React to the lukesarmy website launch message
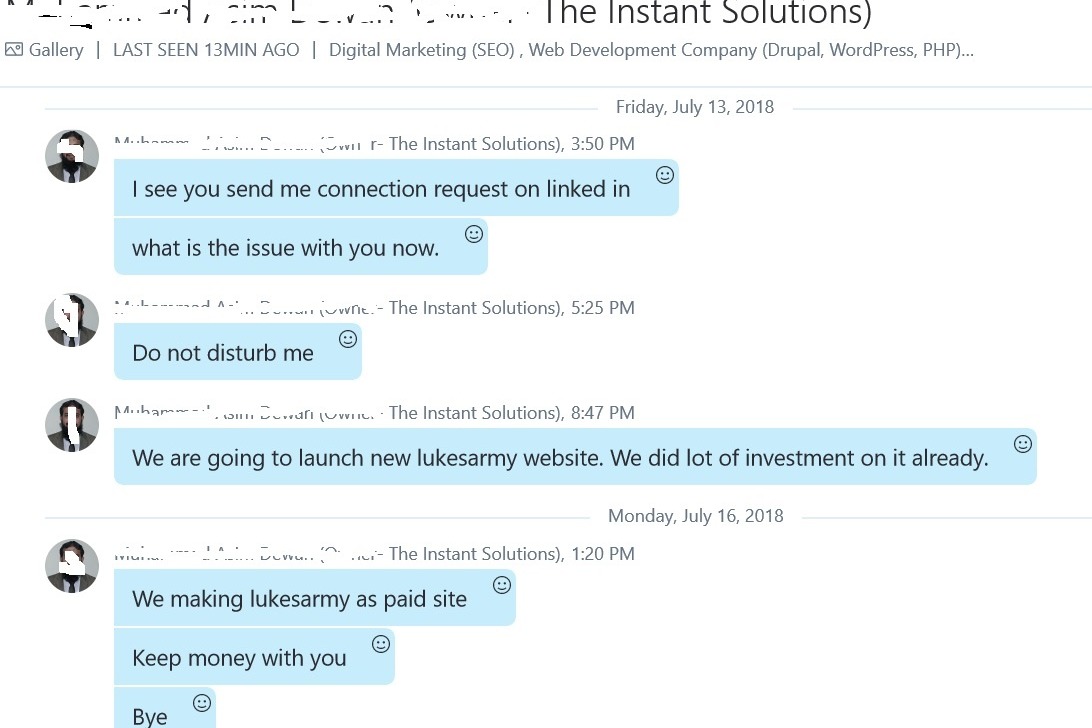This screenshot has height=728, width=1092. tap(1022, 444)
